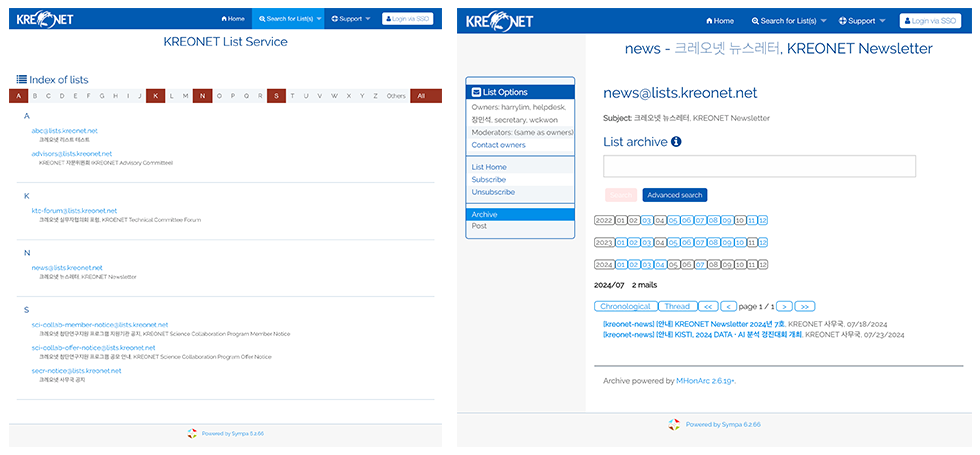
Task: Select the Others index tab
Action: coord(396,96)
